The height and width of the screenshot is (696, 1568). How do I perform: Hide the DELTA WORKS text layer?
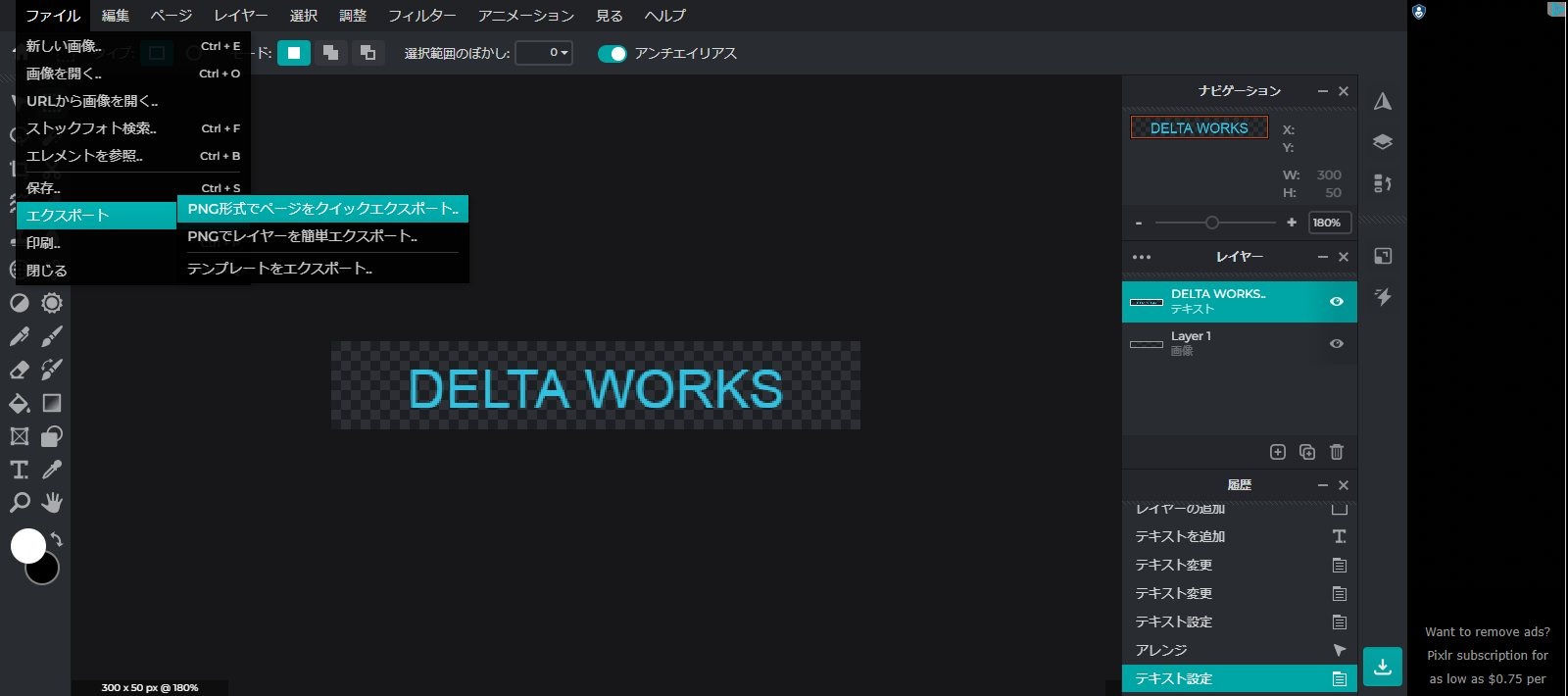pos(1336,302)
